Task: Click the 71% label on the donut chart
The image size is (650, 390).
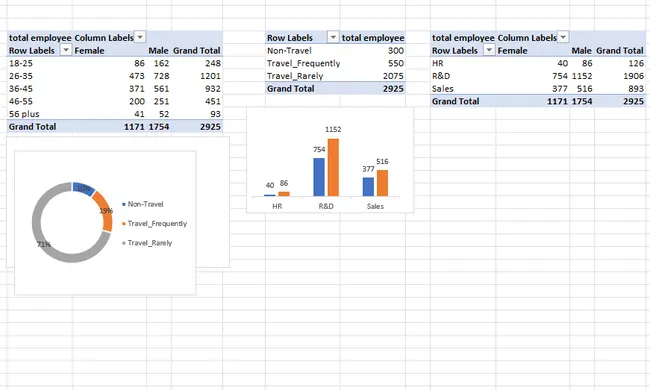Action: (44, 244)
